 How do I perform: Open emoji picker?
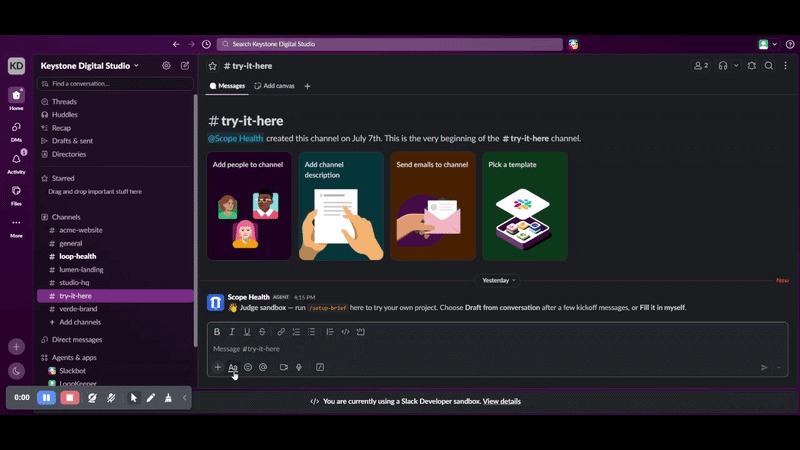248,367
